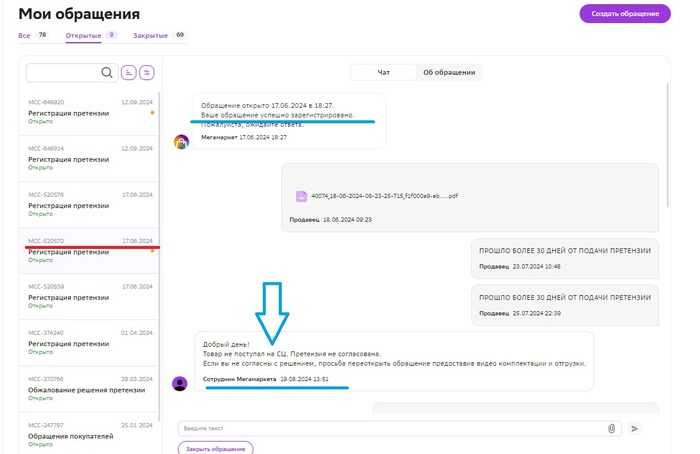This screenshot has width=700, height=454.
Task: Select the Чат tab
Action: [384, 72]
